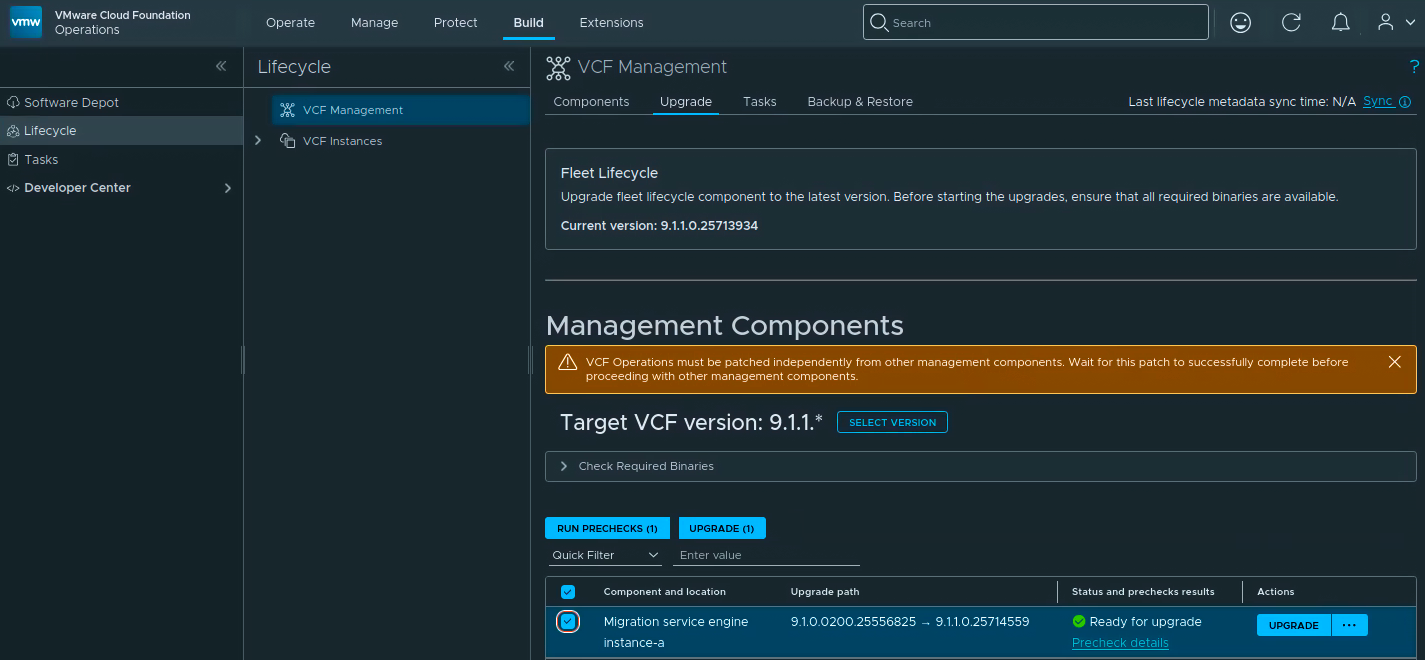
Task: Open the Manage menu
Action: tap(374, 22)
